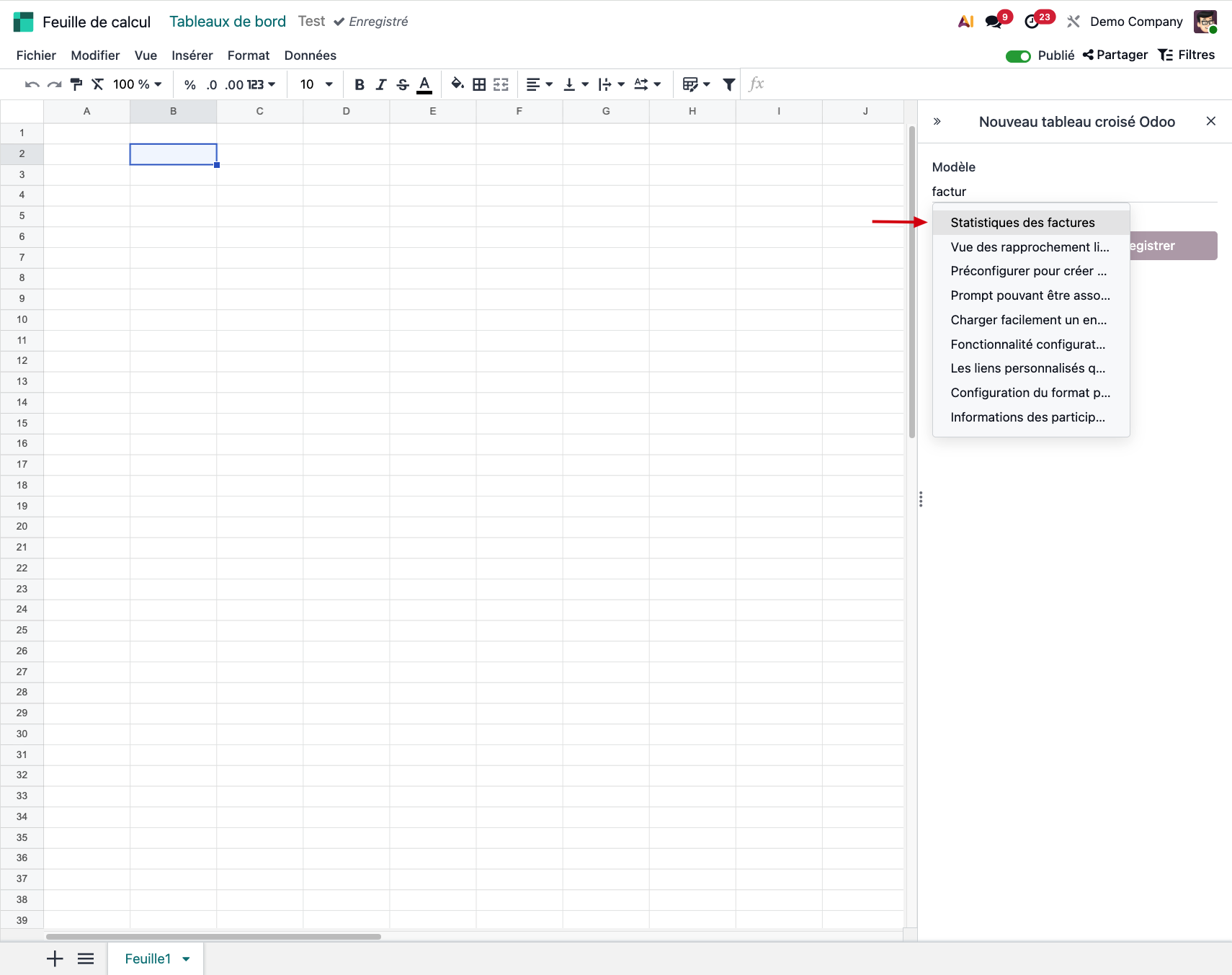This screenshot has width=1232, height=975.
Task: Open the Données menu
Action: point(310,55)
